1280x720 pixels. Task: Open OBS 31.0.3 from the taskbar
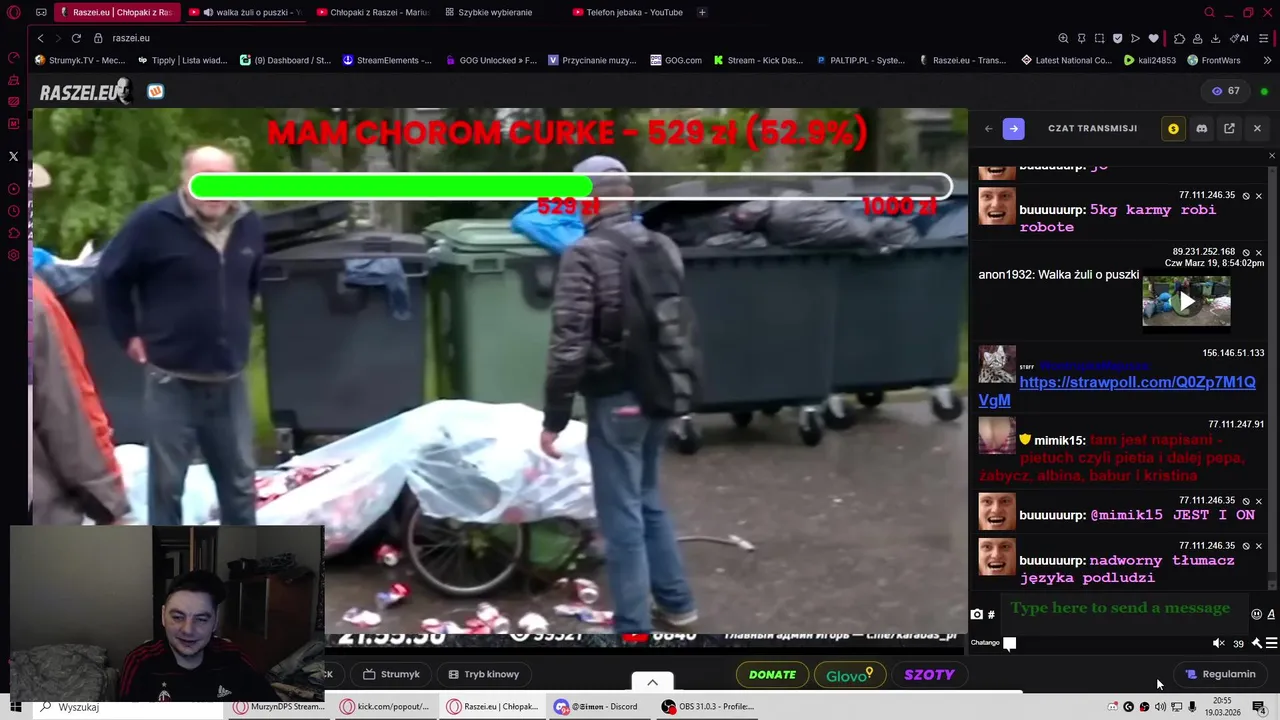[x=708, y=706]
